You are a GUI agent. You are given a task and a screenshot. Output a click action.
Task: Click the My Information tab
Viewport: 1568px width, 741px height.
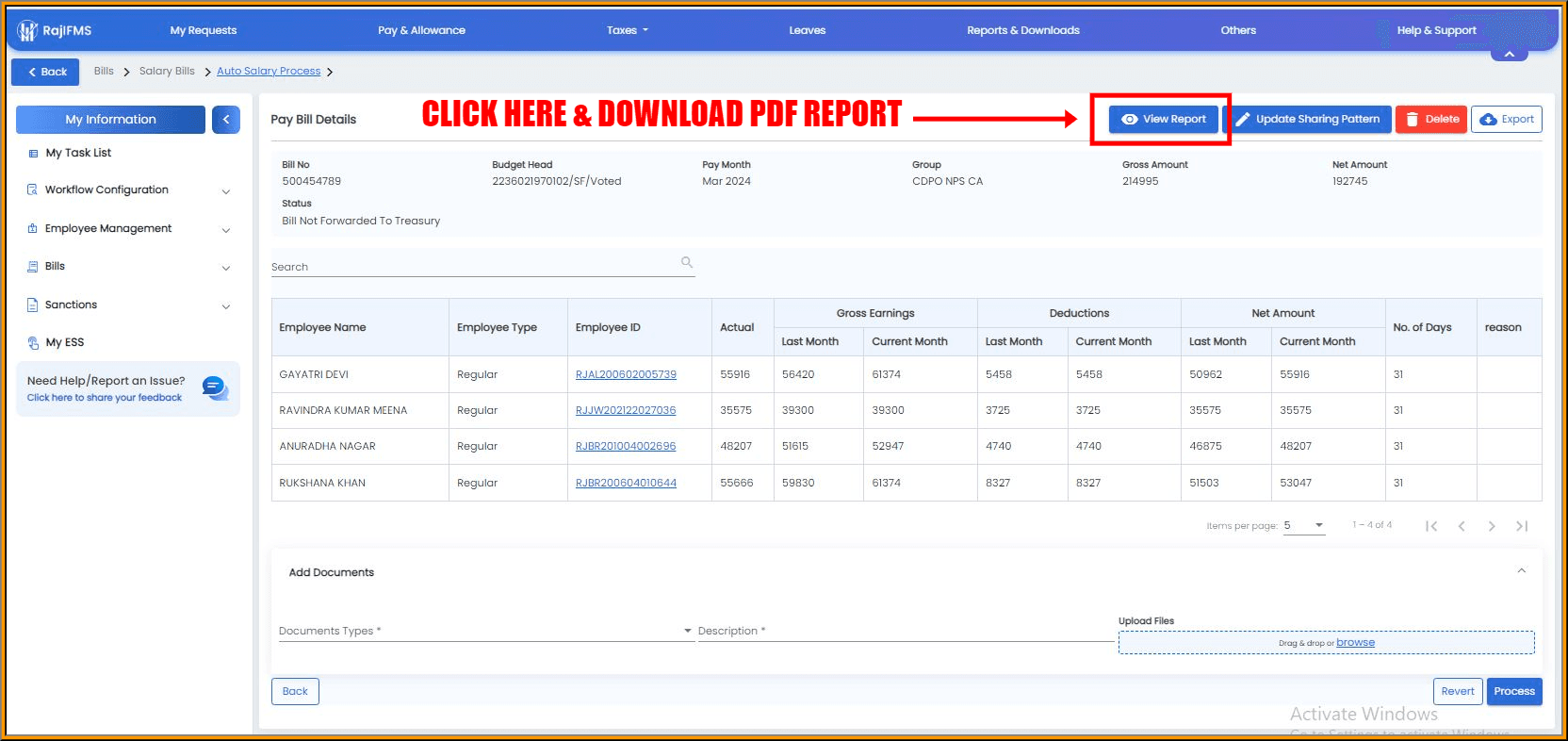(x=110, y=120)
